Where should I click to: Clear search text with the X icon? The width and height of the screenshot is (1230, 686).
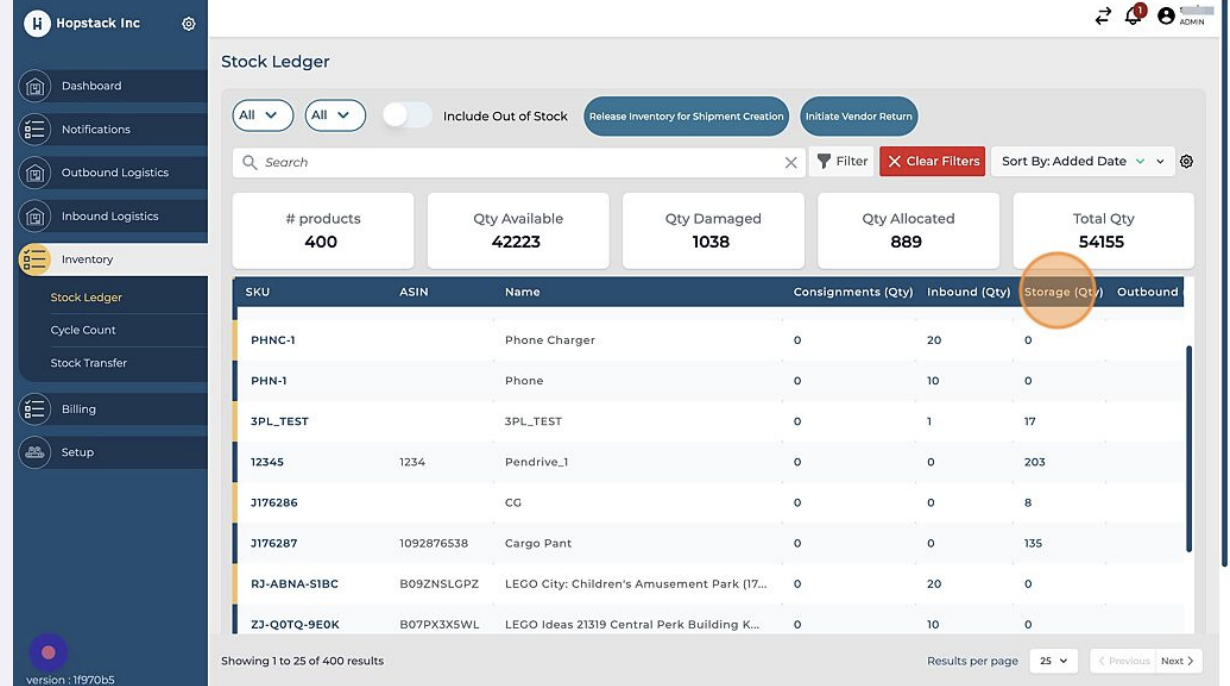[791, 162]
